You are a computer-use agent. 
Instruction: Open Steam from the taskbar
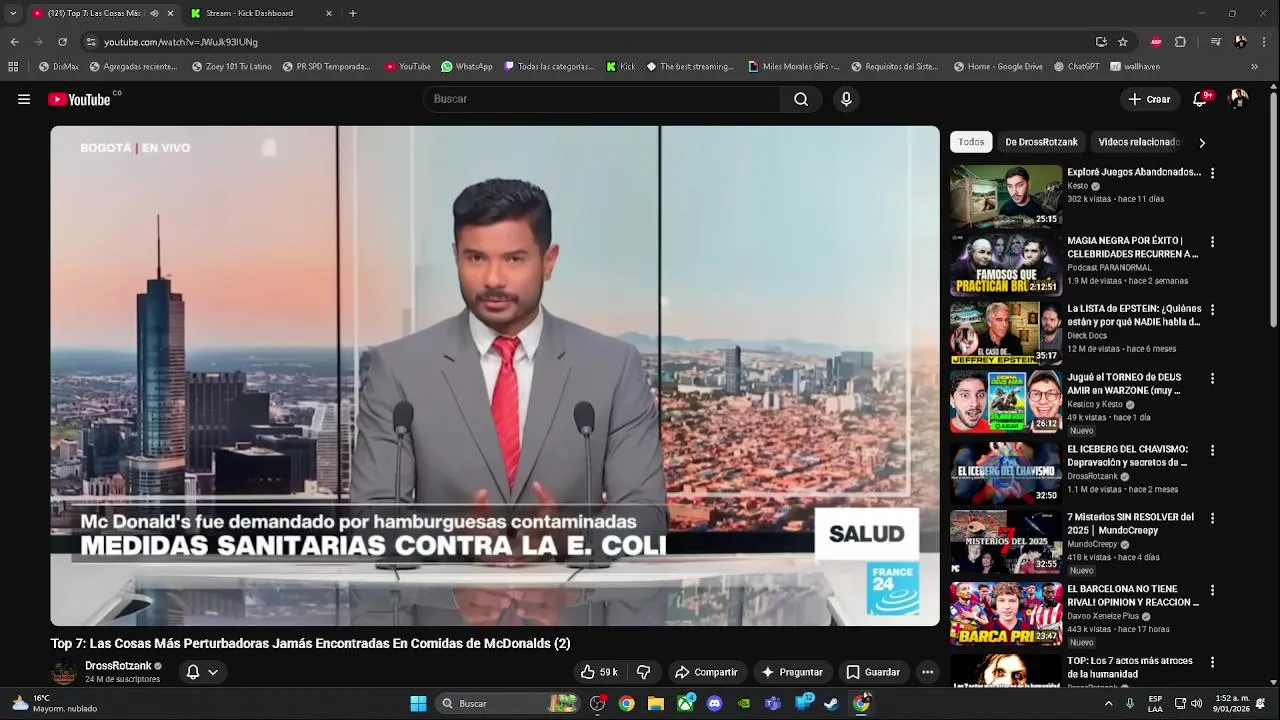coord(831,703)
